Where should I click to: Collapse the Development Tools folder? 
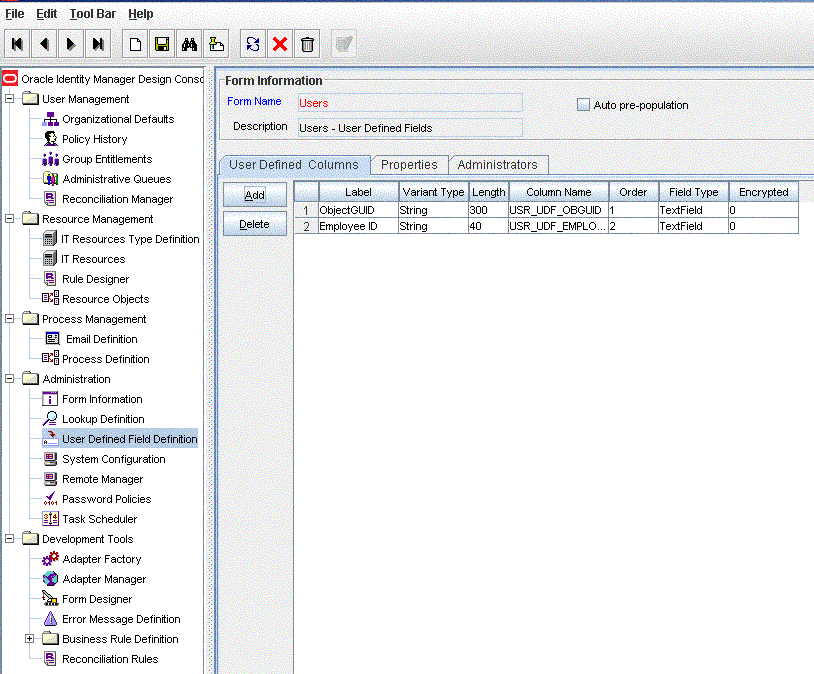pyautogui.click(x=11, y=539)
